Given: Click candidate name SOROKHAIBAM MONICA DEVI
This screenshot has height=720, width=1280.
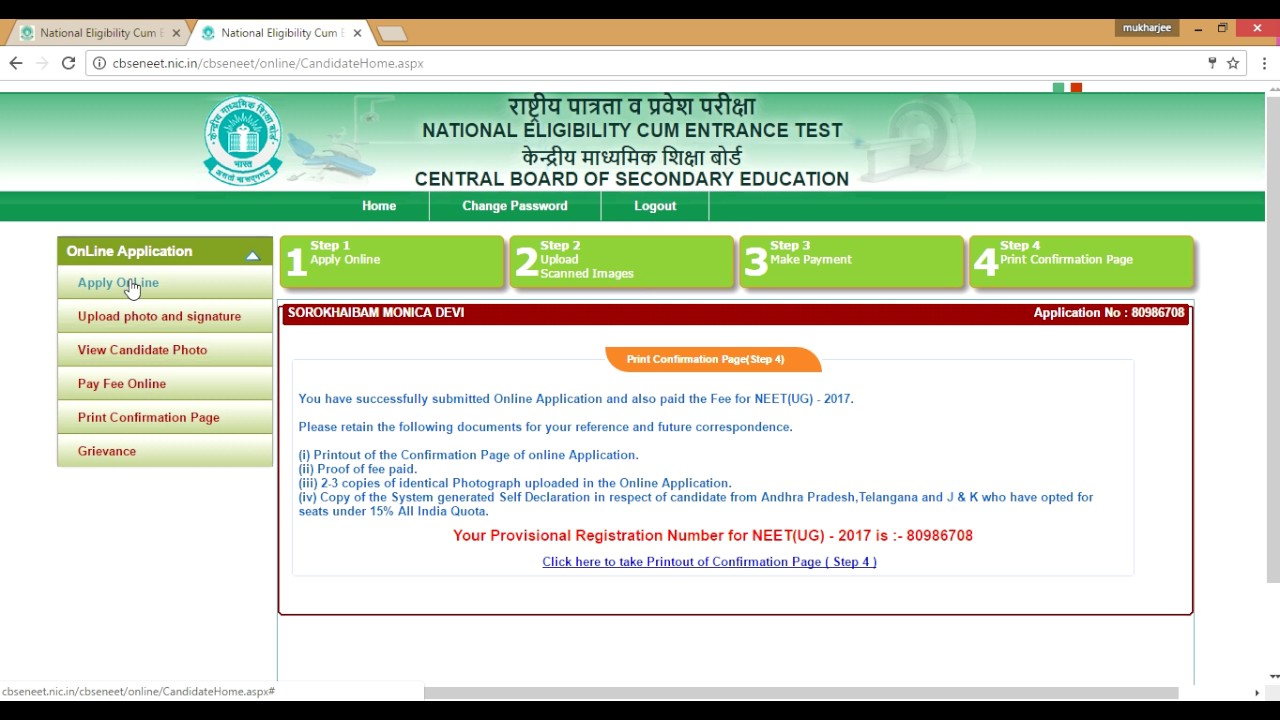Looking at the screenshot, I should 376,313.
